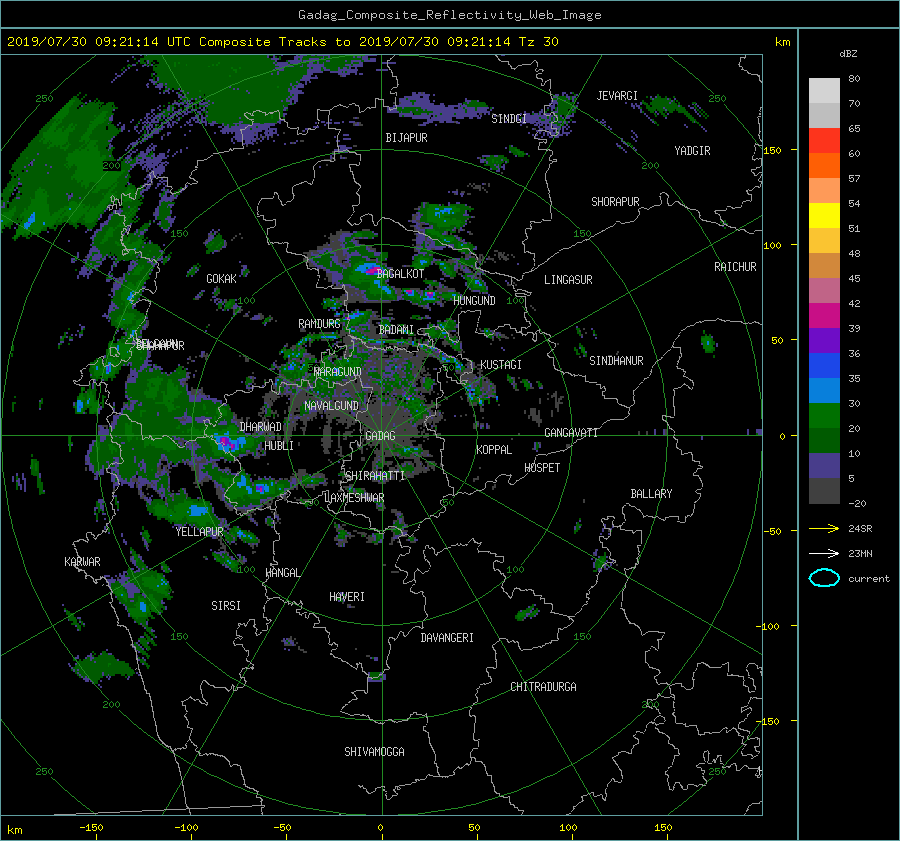This screenshot has height=841, width=900.
Task: Click the HUNGUND label on the map
Action: (474, 301)
